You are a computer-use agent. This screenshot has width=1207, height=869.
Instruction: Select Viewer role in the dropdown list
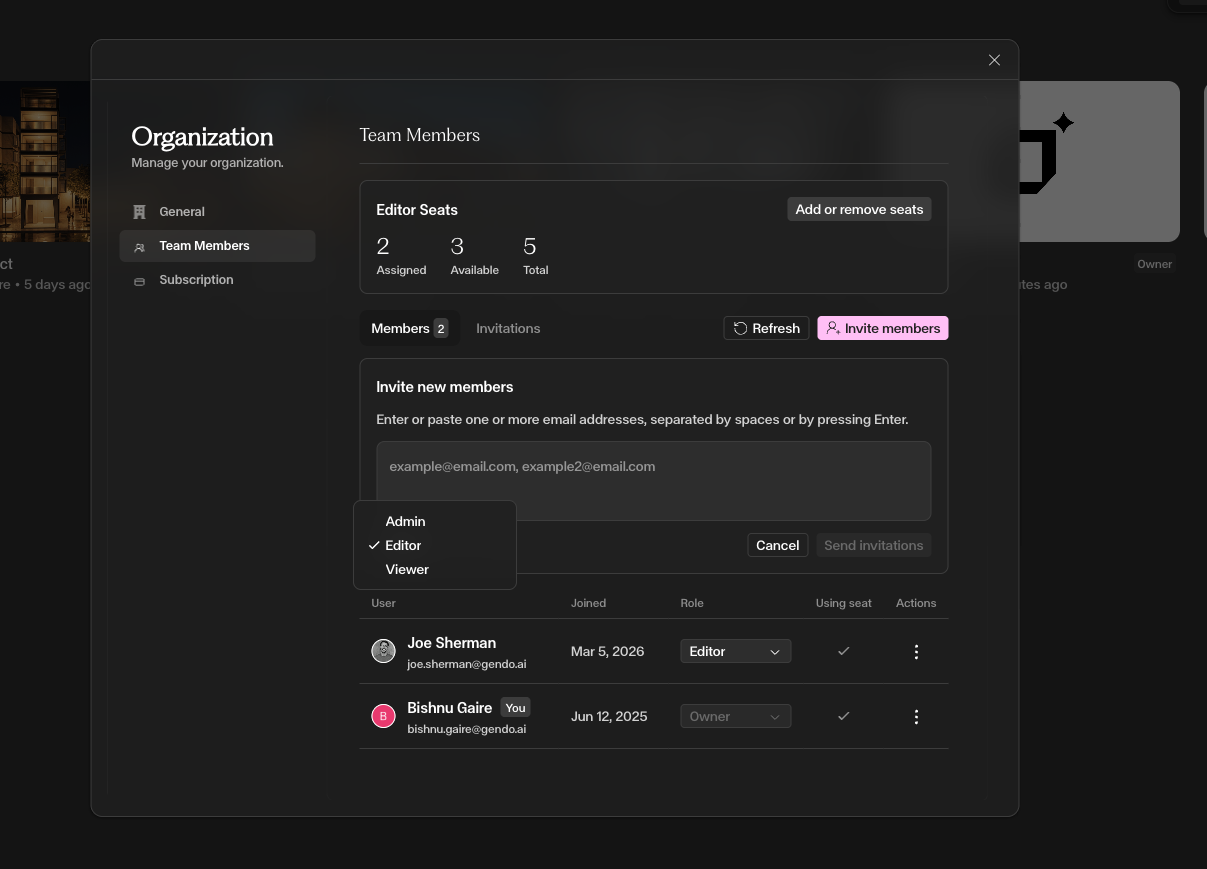407,570
